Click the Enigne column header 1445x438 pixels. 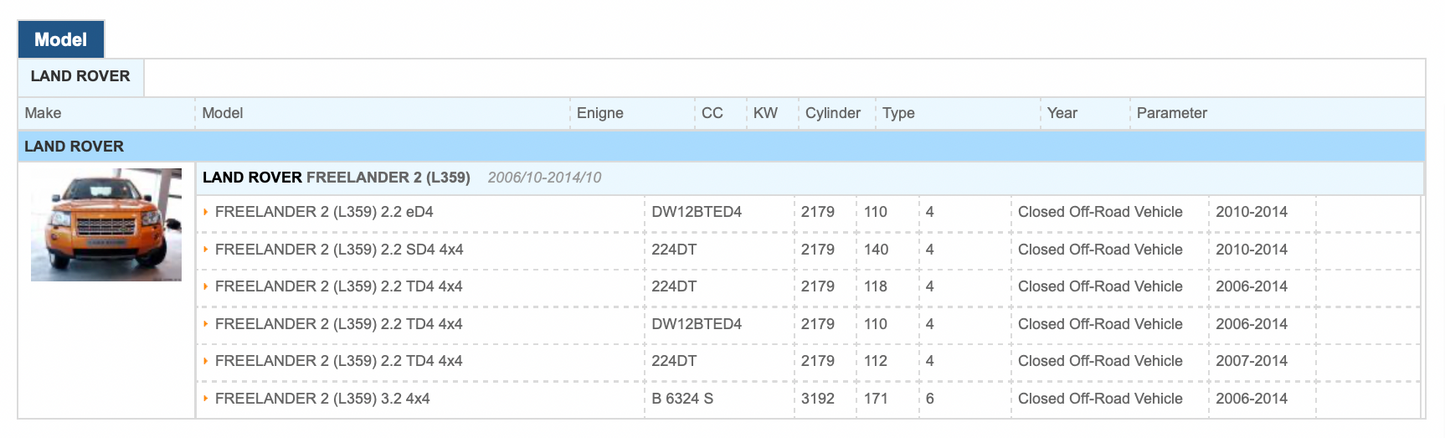pyautogui.click(x=600, y=113)
